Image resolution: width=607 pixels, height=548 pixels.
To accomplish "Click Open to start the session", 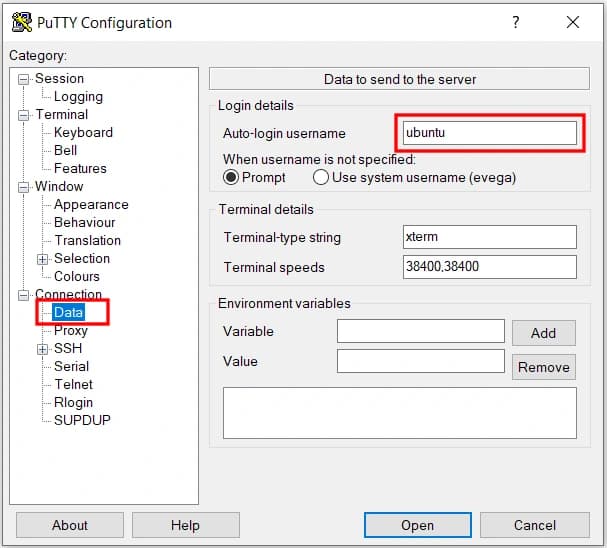I will click(418, 526).
